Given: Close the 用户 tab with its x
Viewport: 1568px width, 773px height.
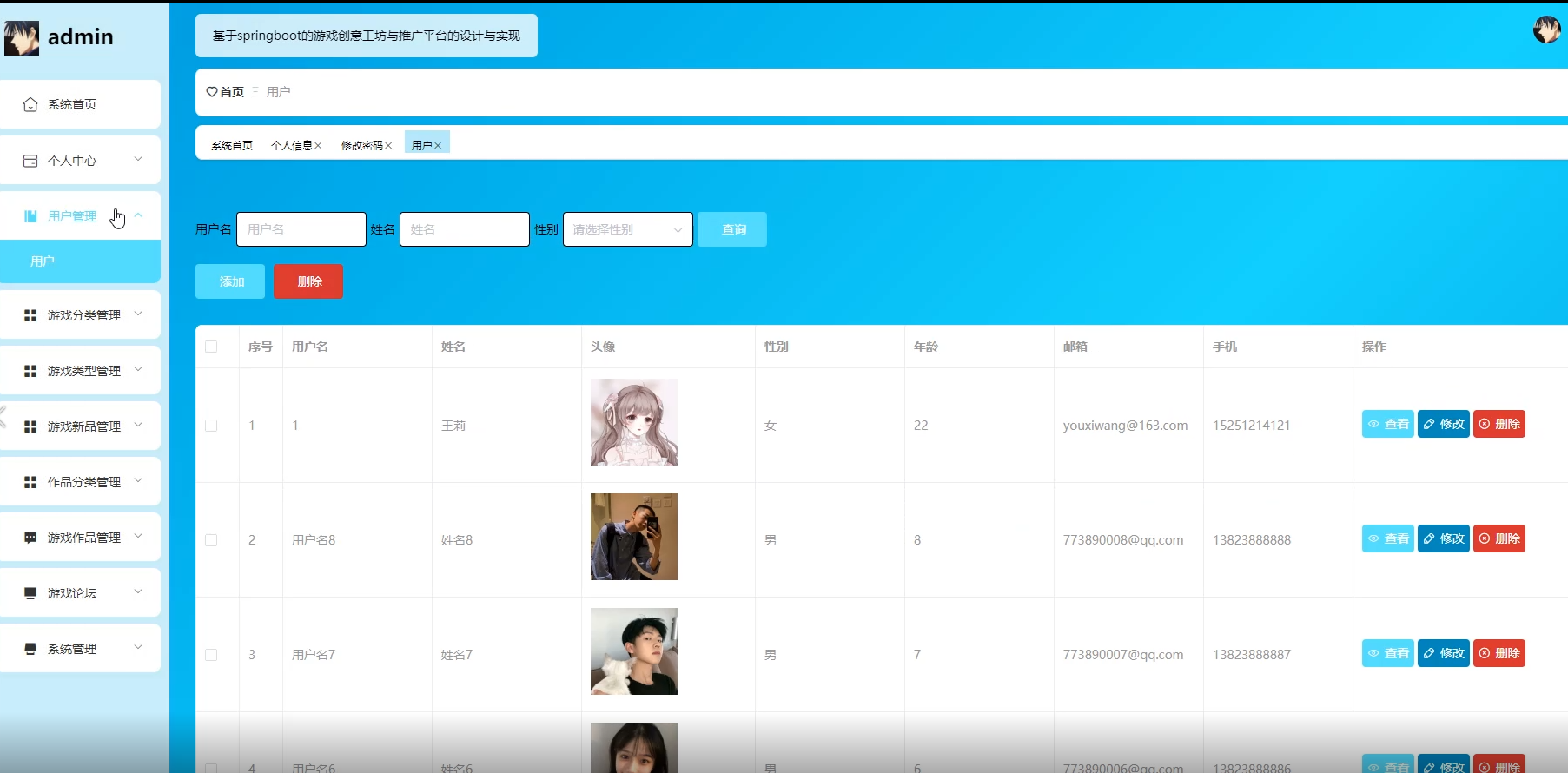Looking at the screenshot, I should (x=438, y=146).
